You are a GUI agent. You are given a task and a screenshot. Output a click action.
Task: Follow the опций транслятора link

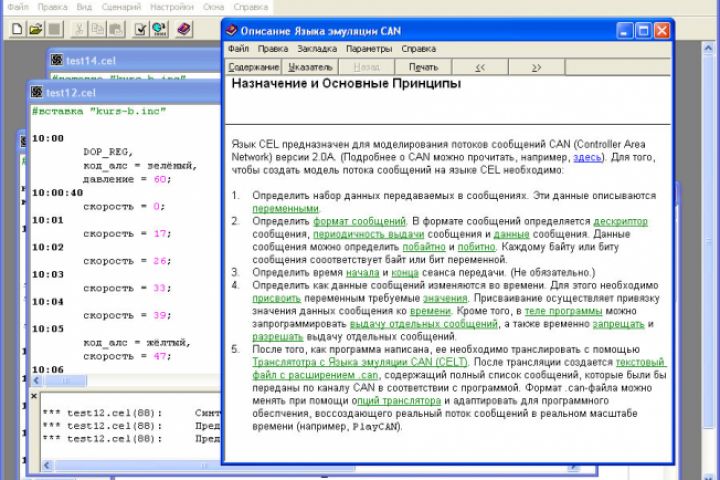click(x=399, y=401)
